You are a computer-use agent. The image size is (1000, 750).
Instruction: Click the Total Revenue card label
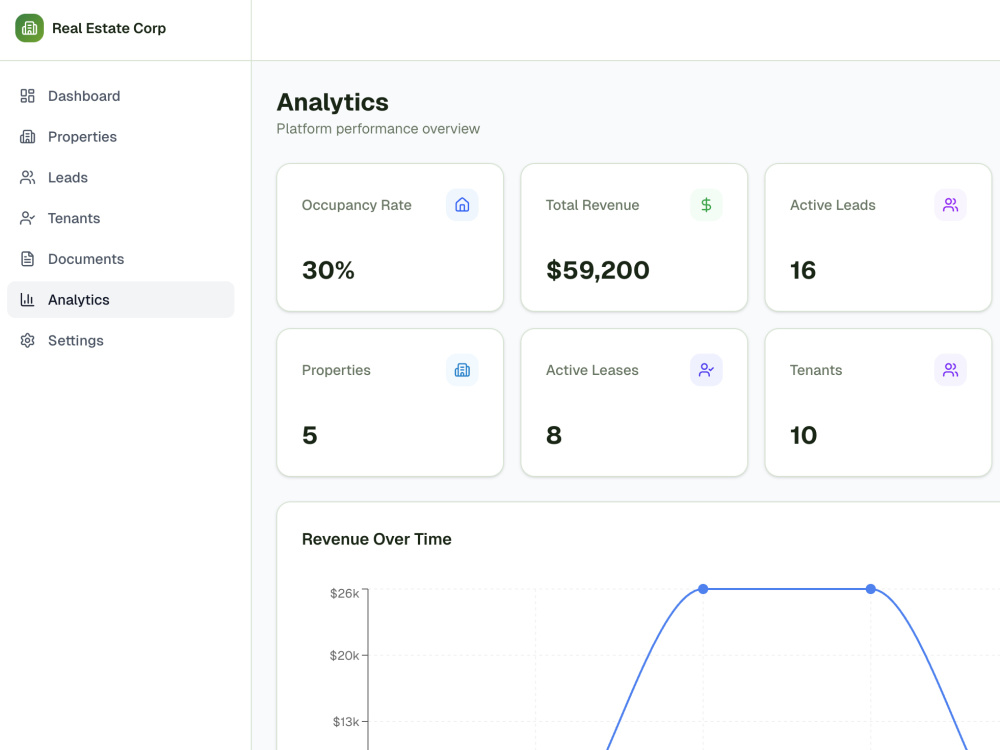click(592, 205)
